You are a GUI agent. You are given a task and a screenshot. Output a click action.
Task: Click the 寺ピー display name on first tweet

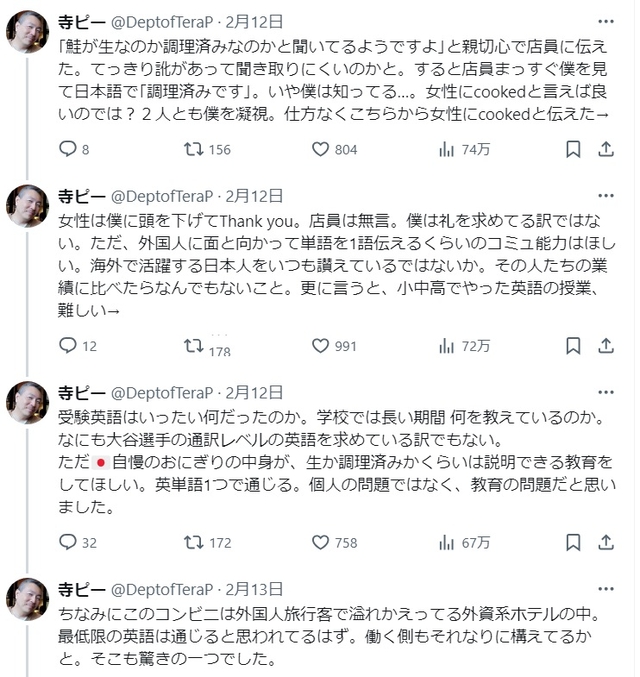click(80, 20)
